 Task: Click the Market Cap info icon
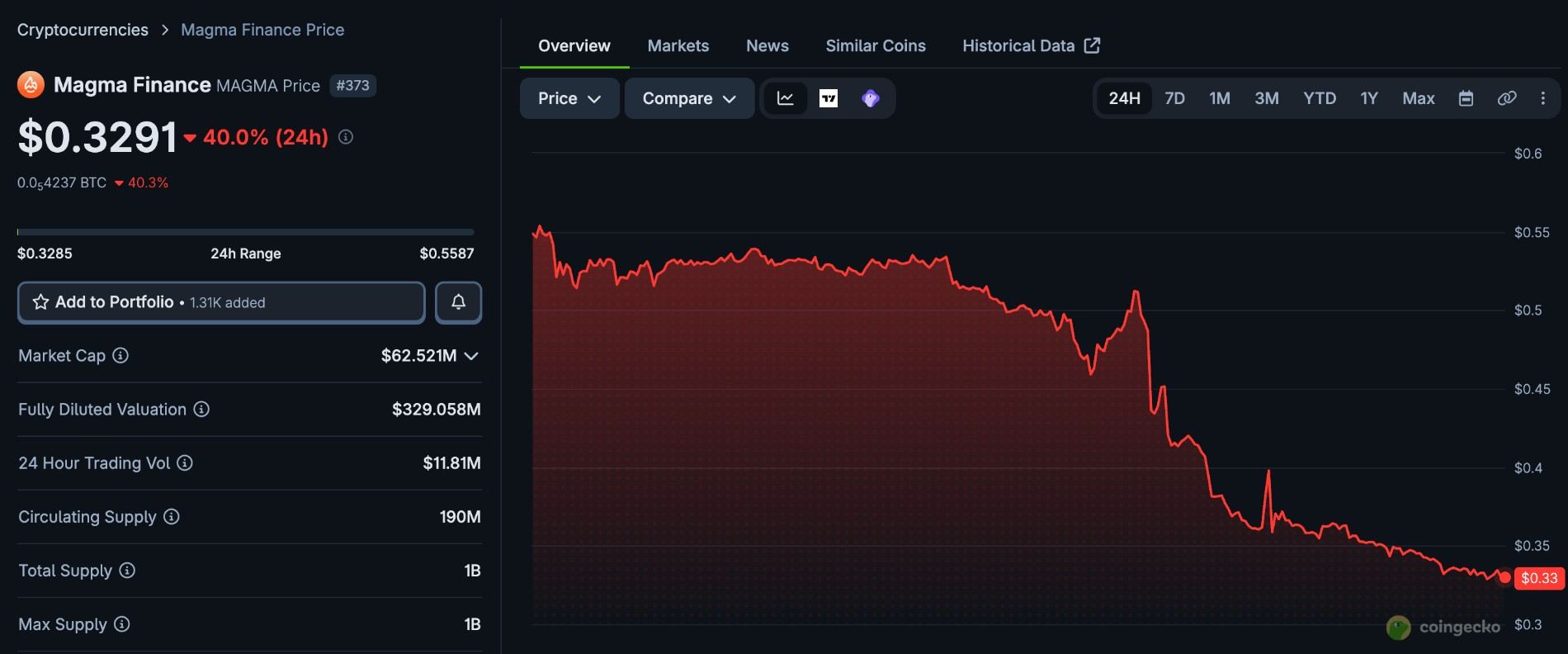(x=120, y=356)
